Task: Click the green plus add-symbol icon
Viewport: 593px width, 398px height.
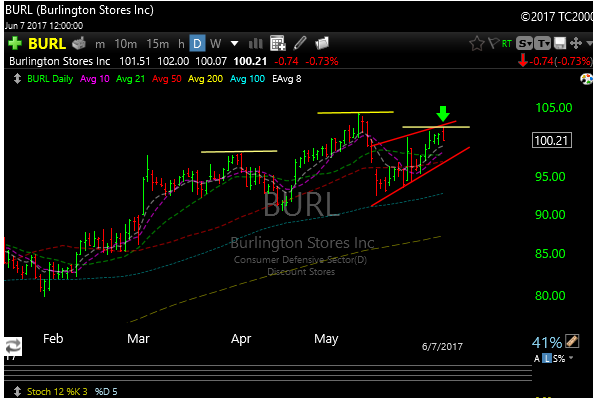Action: [x=15, y=44]
